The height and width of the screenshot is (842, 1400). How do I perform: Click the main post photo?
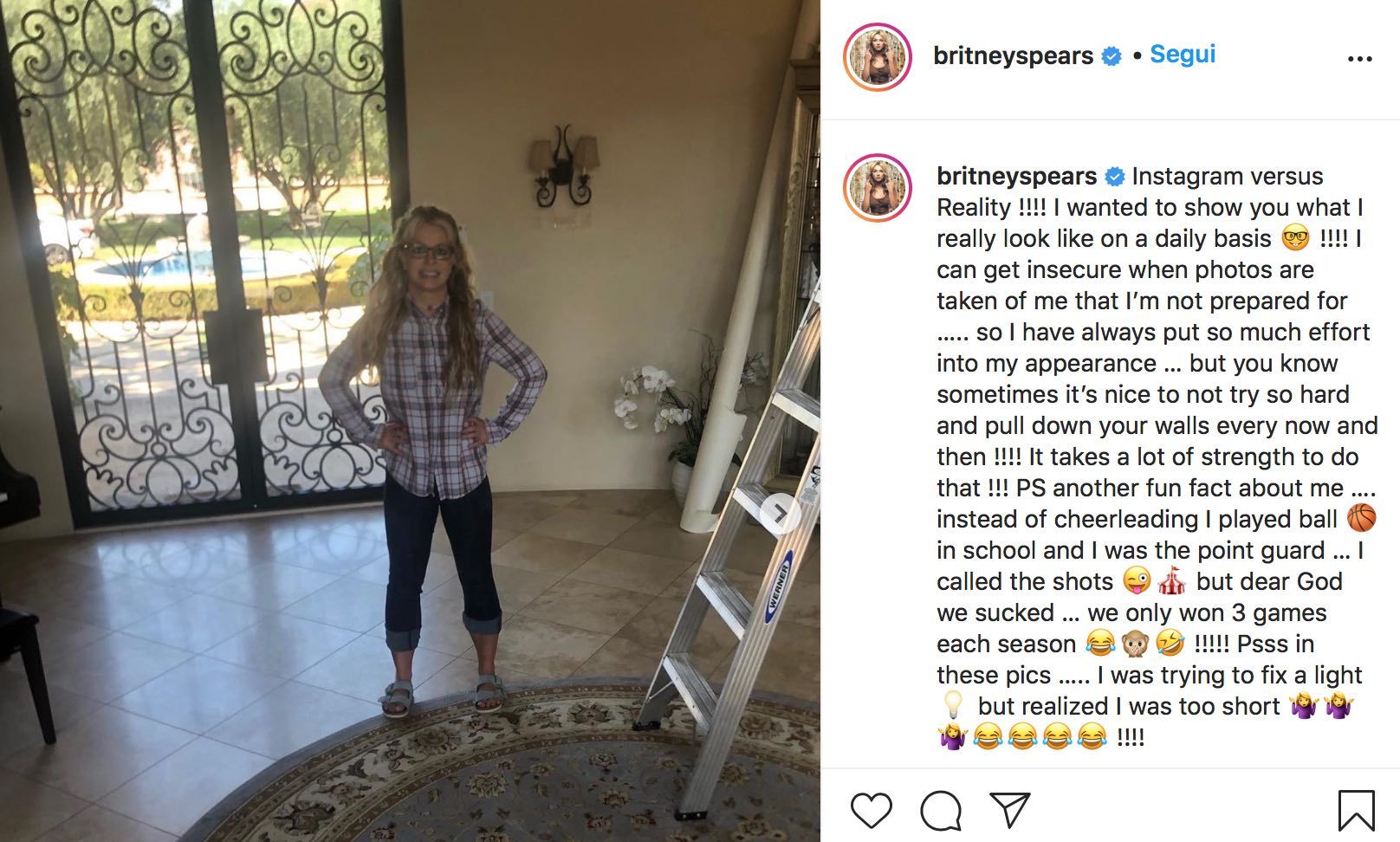tap(410, 421)
